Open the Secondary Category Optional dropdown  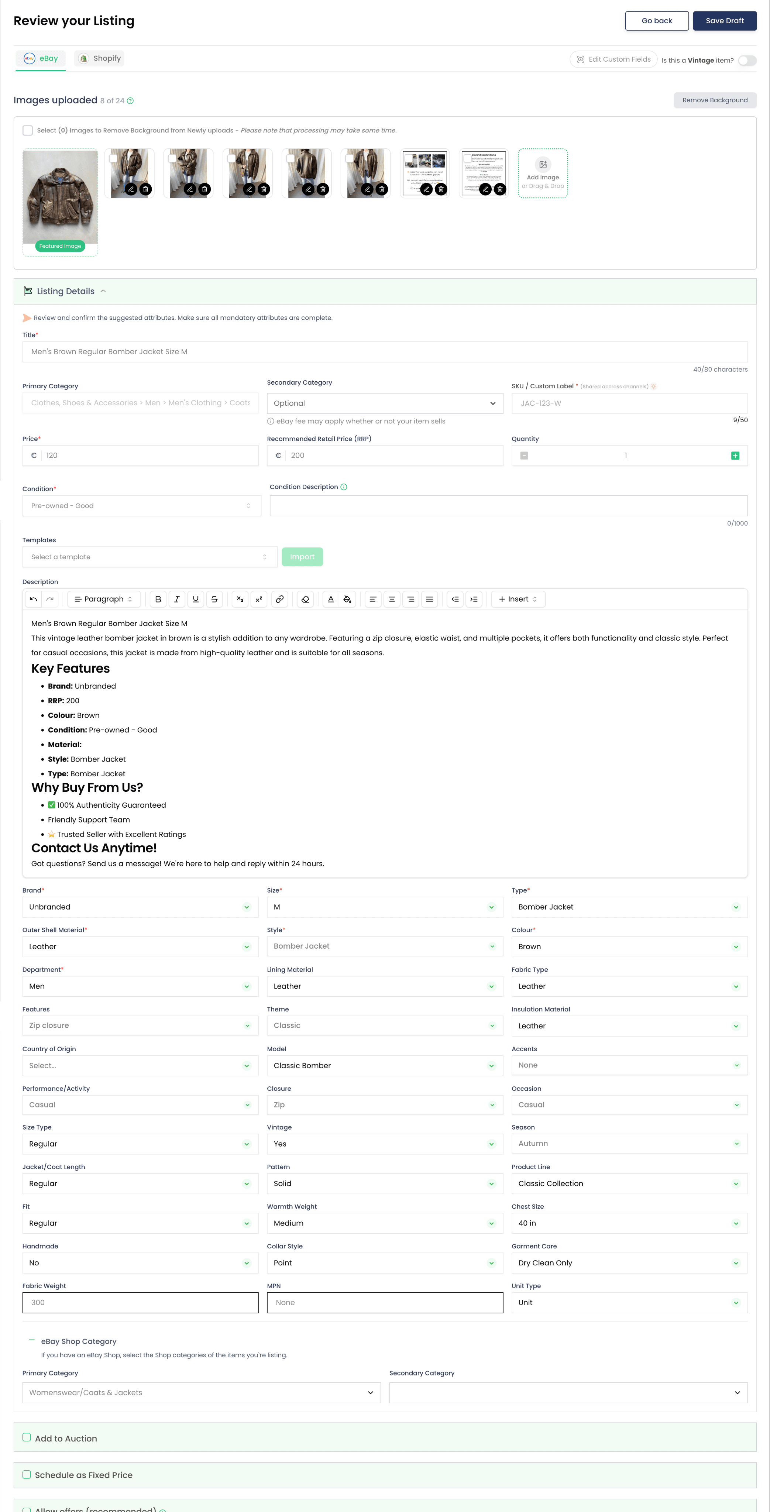click(x=385, y=403)
